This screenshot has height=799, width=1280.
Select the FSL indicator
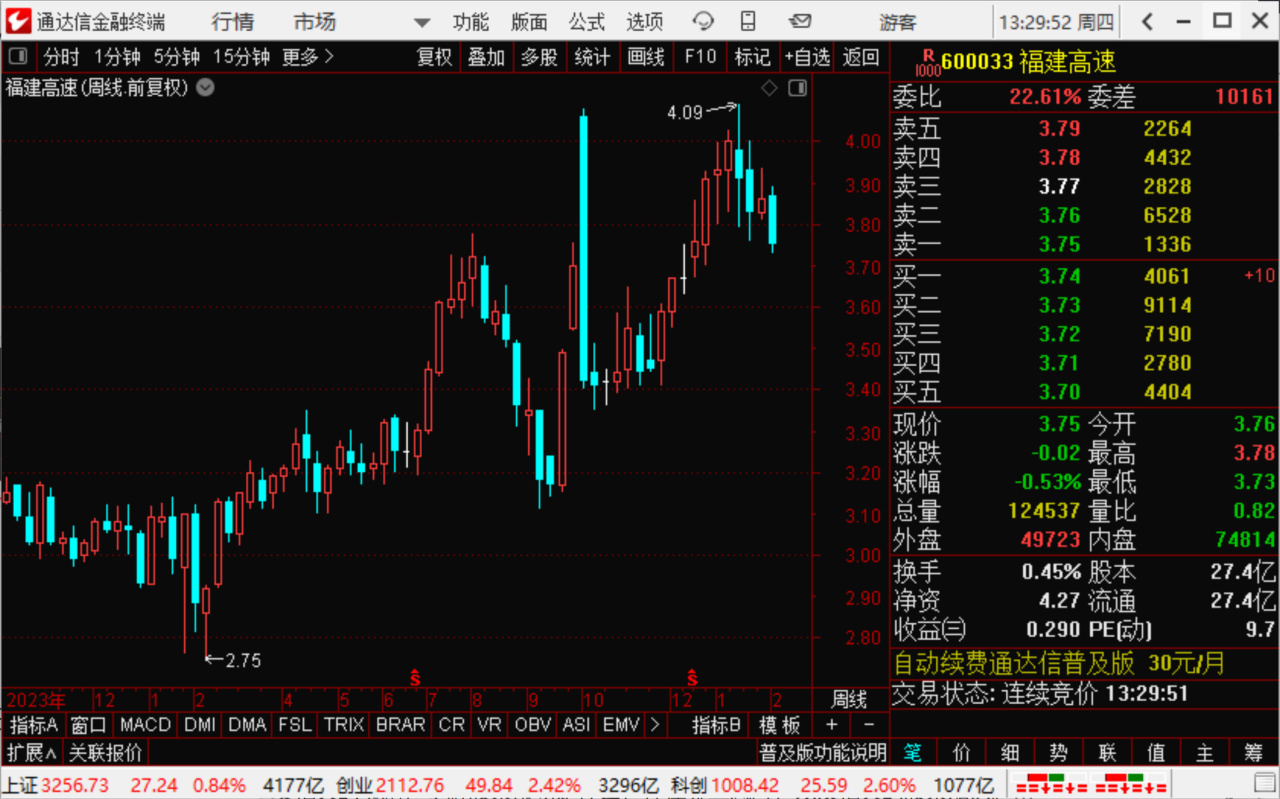295,724
